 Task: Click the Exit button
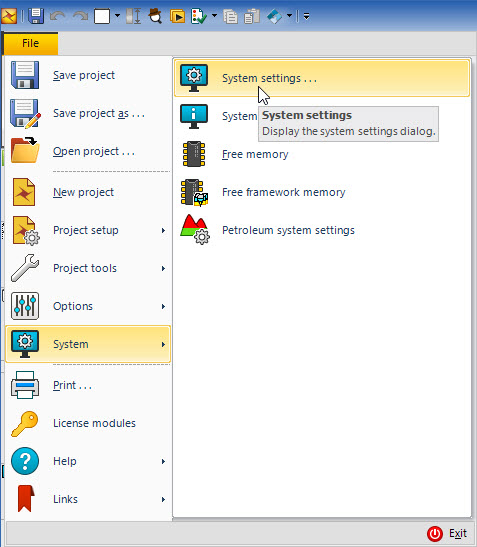pyautogui.click(x=447, y=533)
